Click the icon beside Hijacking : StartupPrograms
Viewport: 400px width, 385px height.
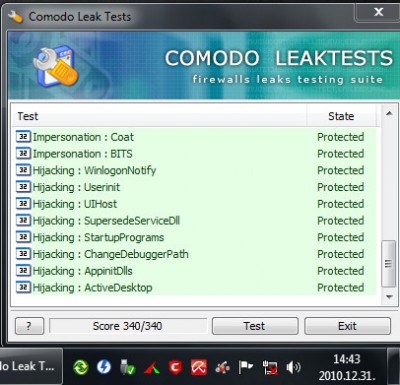[23, 237]
